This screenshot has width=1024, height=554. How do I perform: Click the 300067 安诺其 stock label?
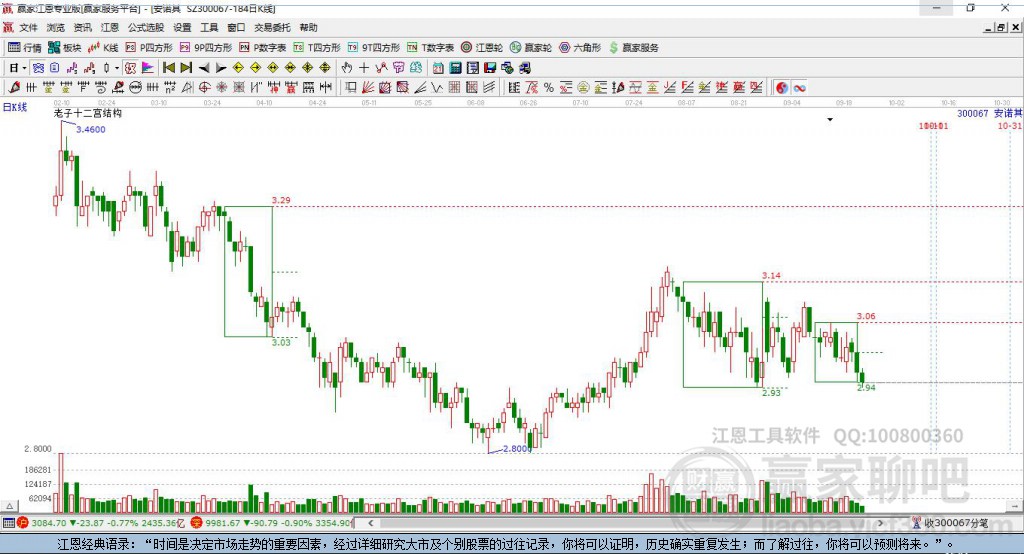989,114
